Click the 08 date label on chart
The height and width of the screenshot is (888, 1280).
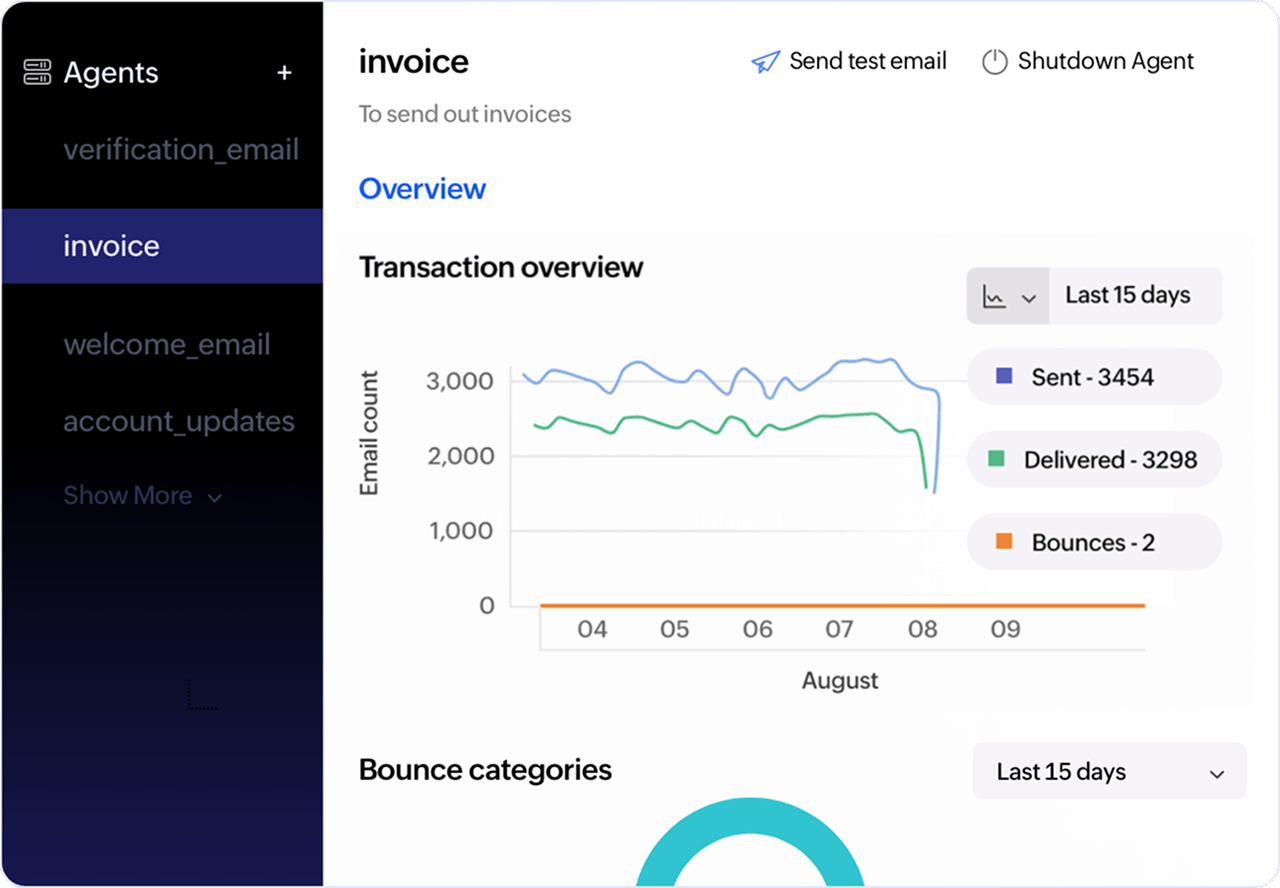click(922, 629)
